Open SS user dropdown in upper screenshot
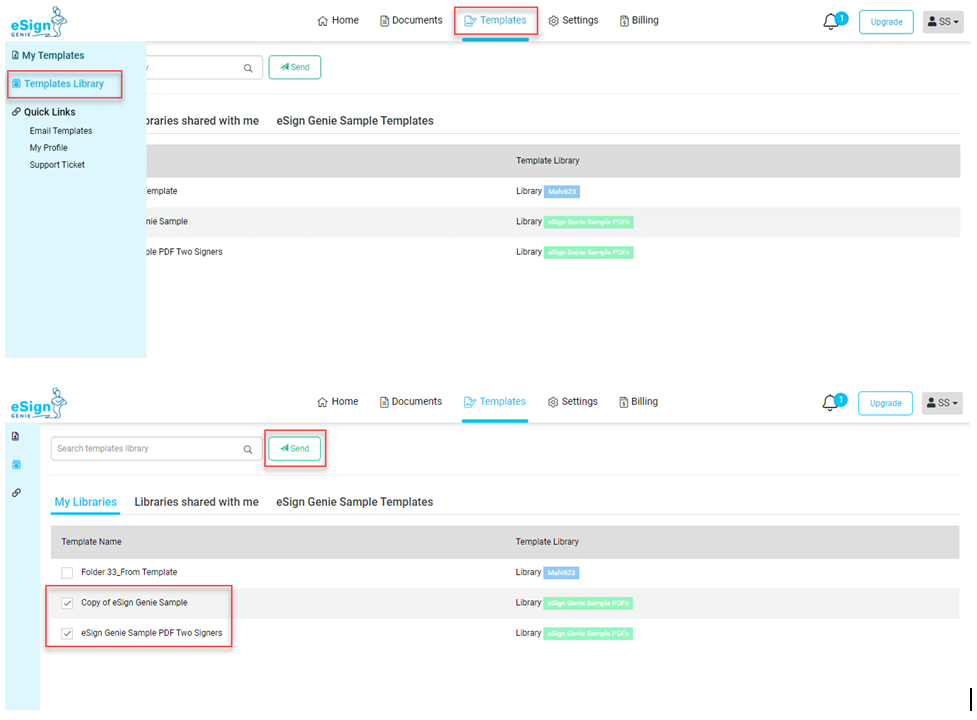Screen dimensions: 977x720 [943, 22]
